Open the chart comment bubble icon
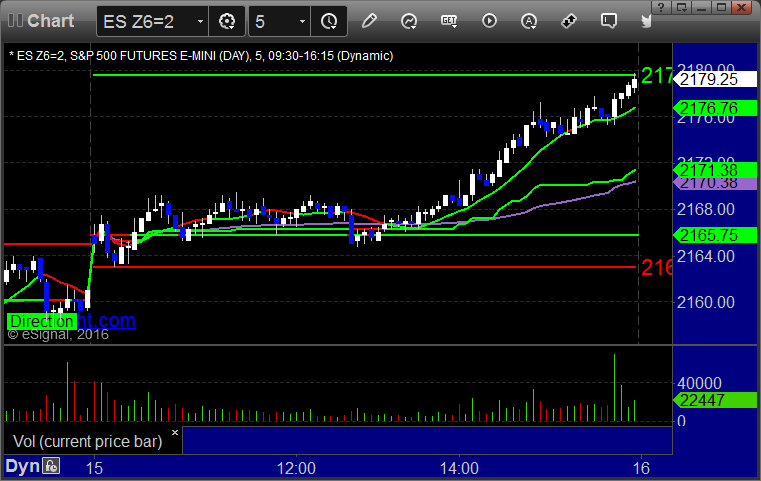 609,21
